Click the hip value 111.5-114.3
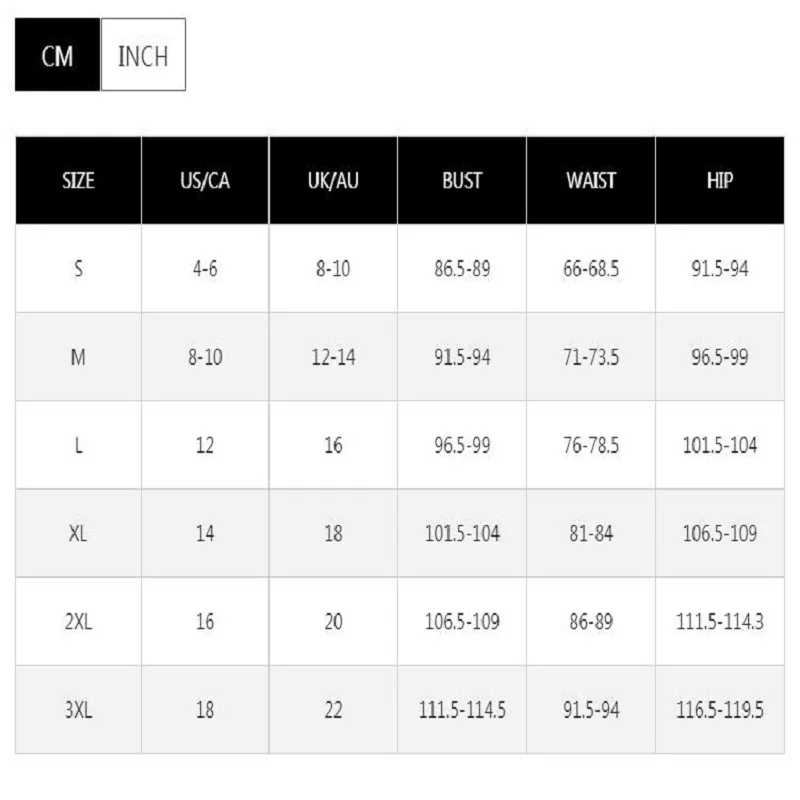The image size is (800, 800). pos(720,622)
